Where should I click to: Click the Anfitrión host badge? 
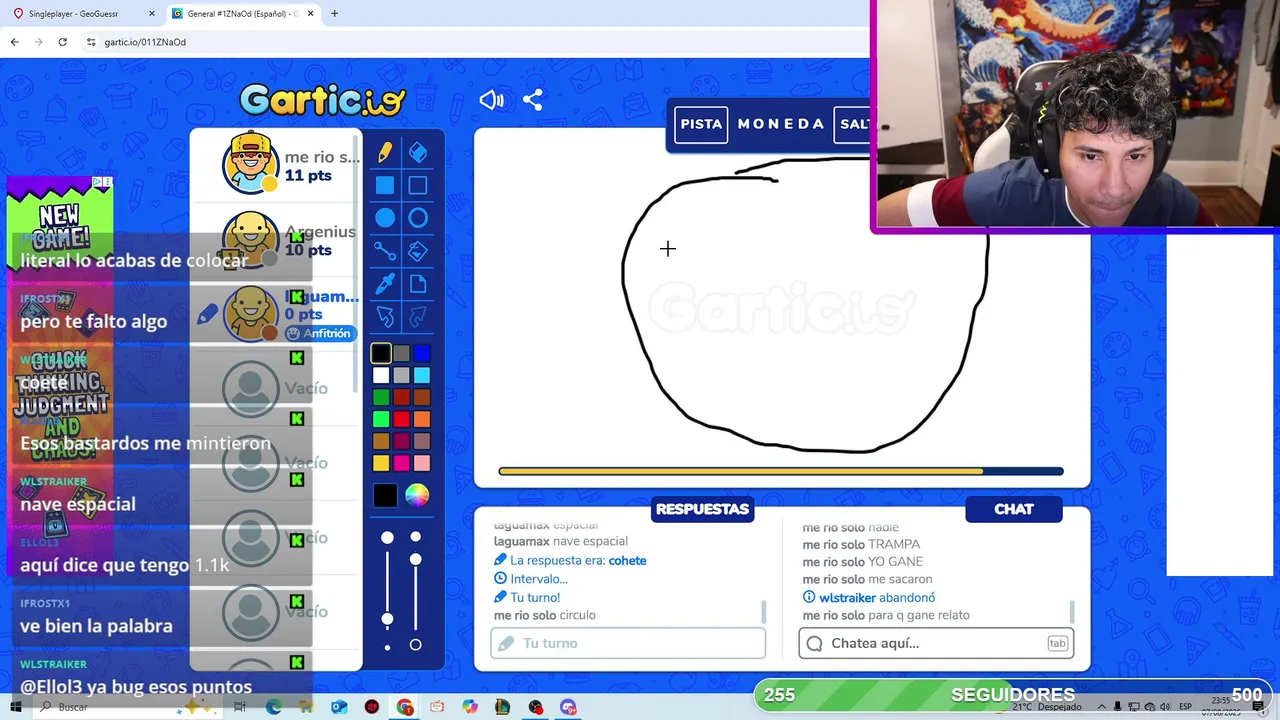(x=319, y=333)
